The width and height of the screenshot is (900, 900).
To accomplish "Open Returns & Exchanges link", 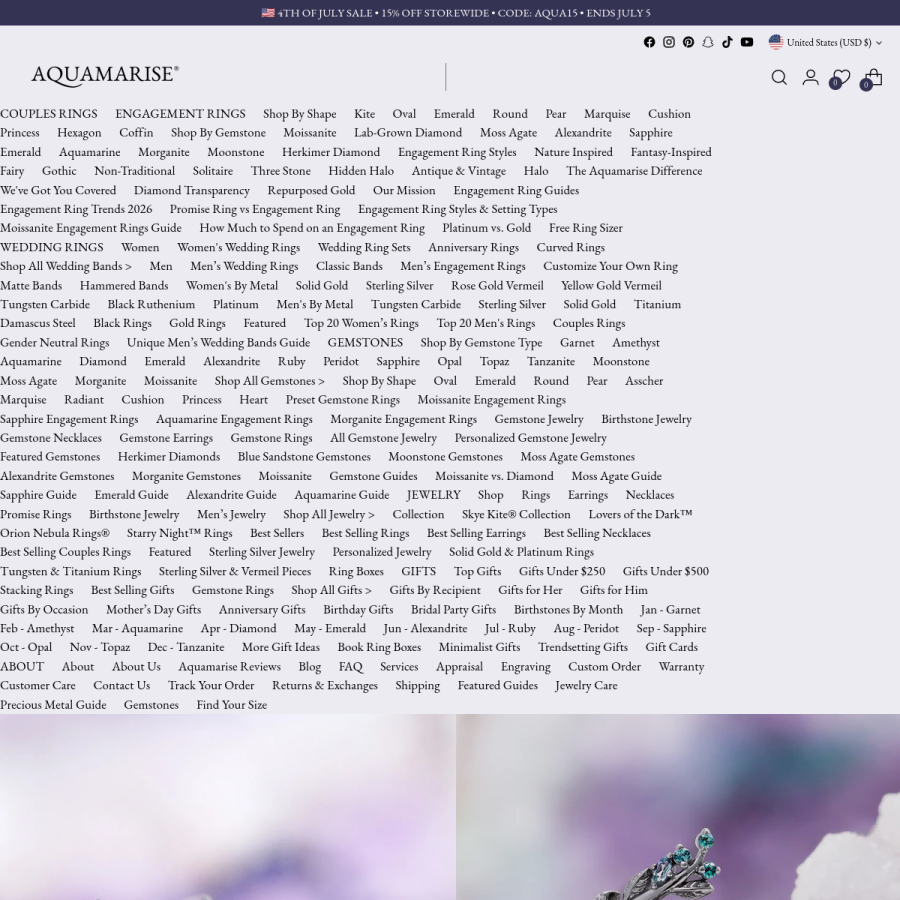I will [x=325, y=685].
